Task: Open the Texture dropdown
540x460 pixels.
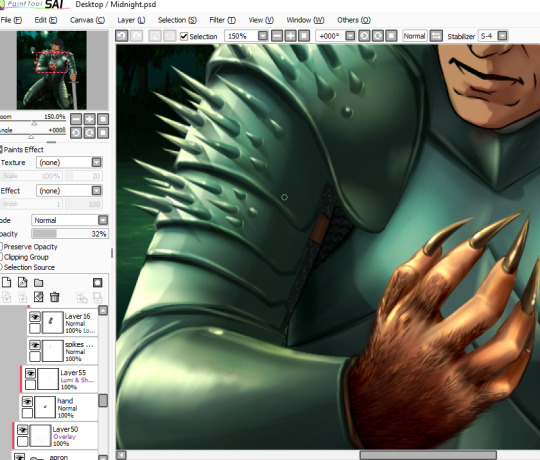Action: [96, 162]
